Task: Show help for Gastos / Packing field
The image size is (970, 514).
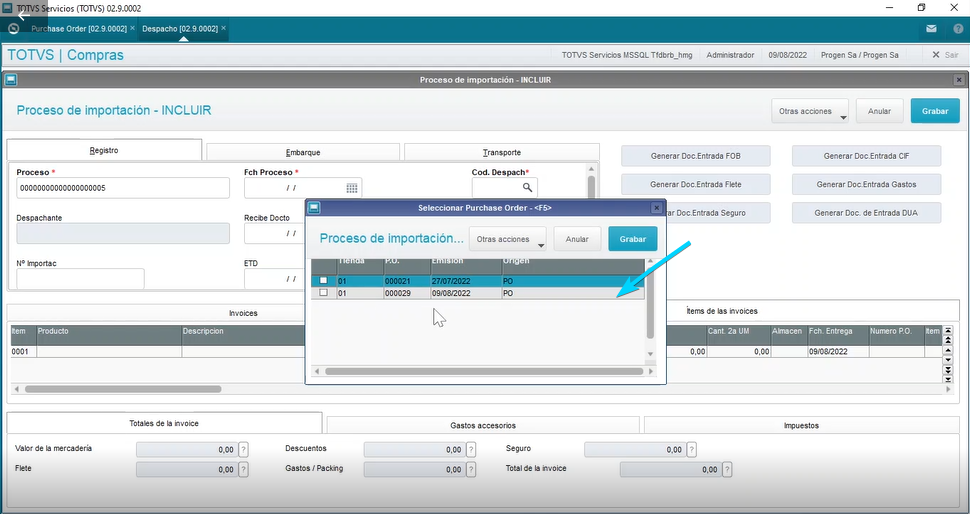Action: tap(471, 469)
